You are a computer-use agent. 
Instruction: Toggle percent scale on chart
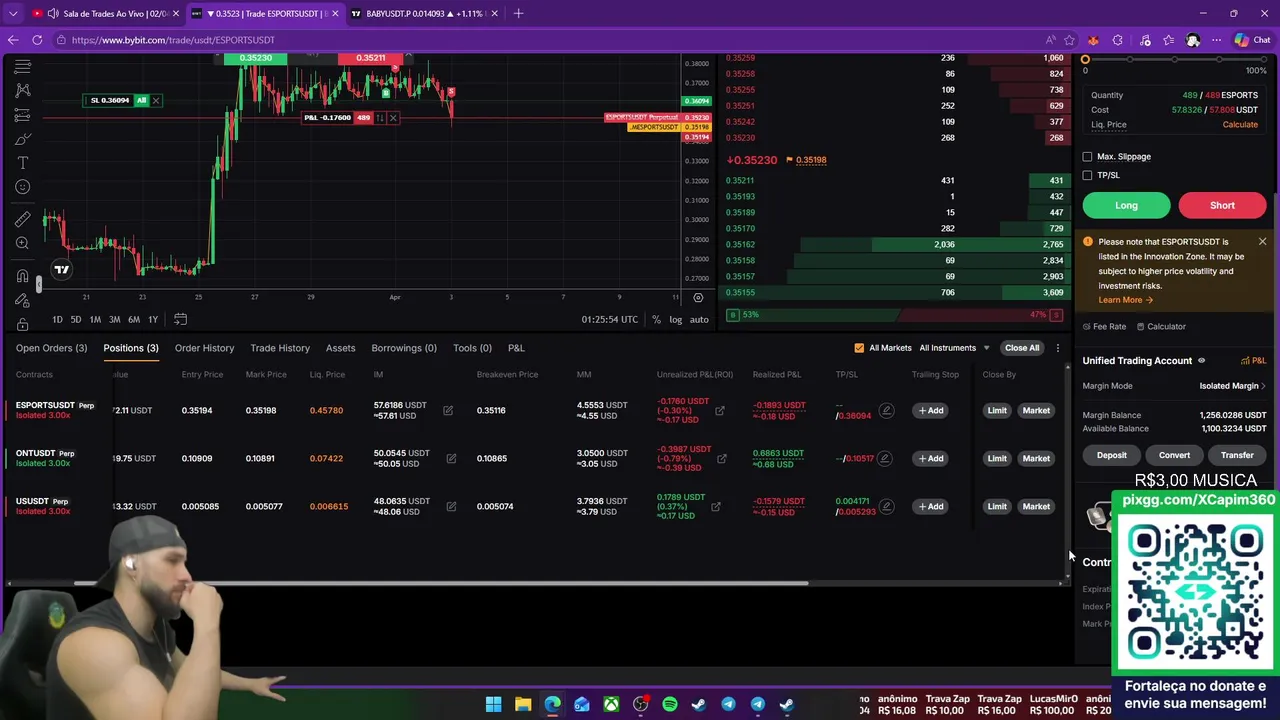click(656, 320)
